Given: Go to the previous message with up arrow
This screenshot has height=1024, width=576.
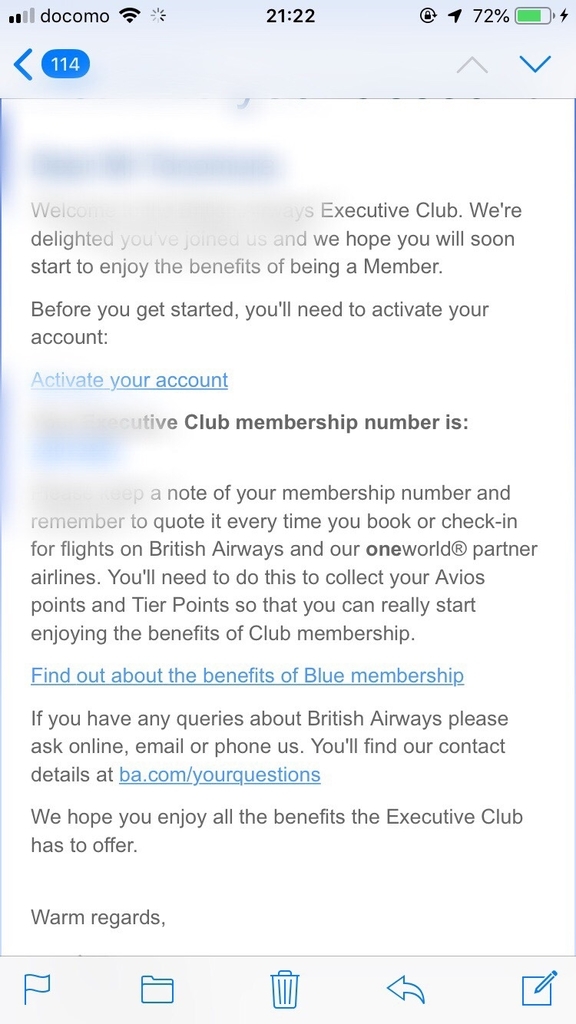Looking at the screenshot, I should [x=472, y=64].
